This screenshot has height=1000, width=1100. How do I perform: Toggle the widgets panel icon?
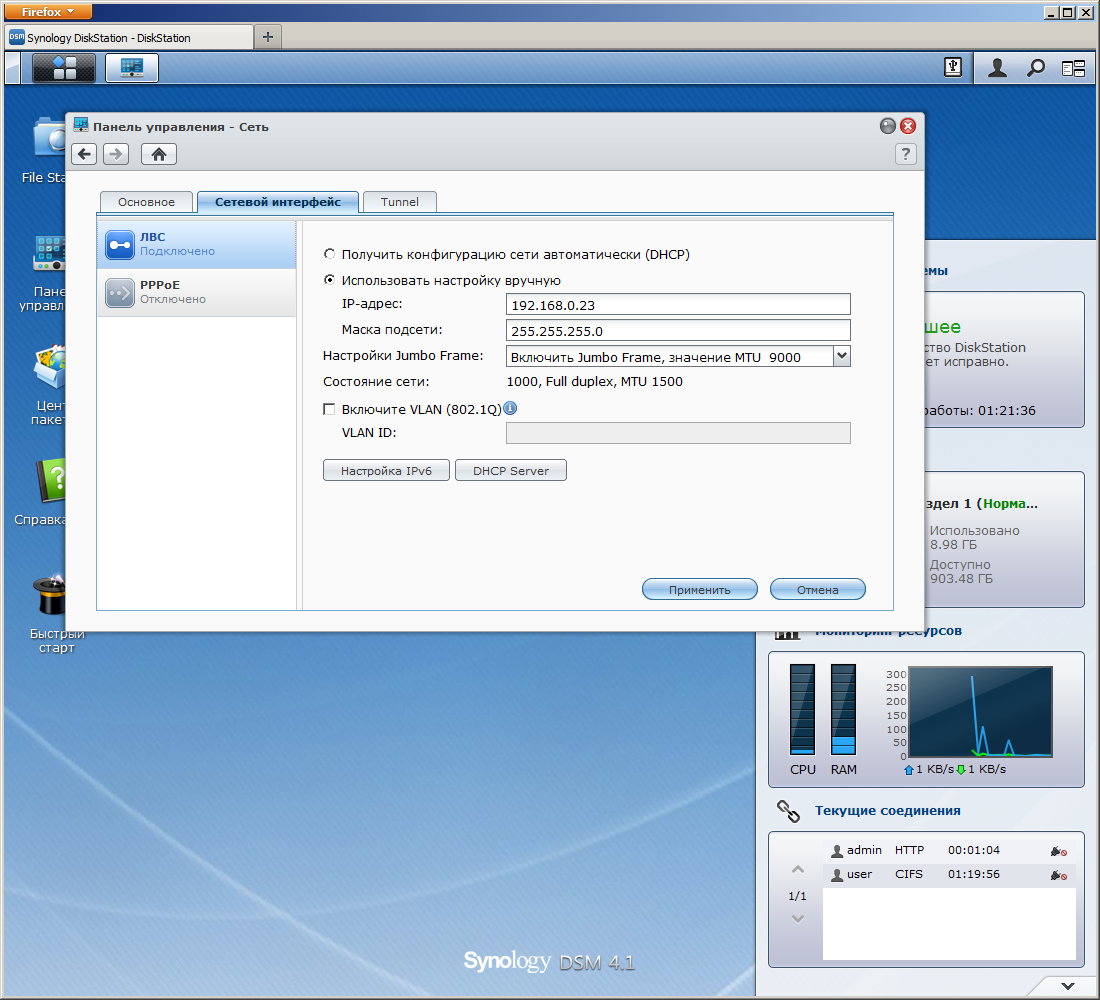click(1073, 68)
